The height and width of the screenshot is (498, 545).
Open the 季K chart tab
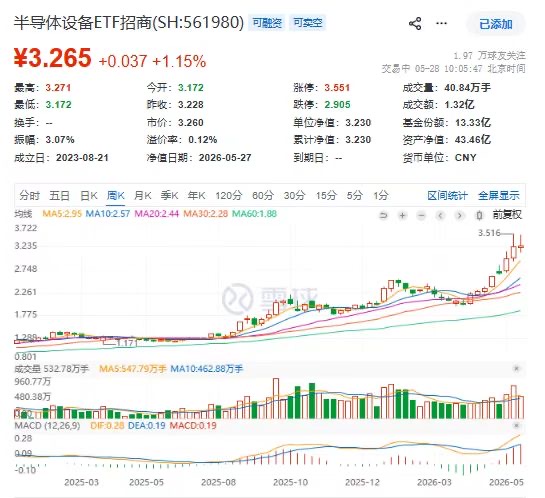coord(169,195)
